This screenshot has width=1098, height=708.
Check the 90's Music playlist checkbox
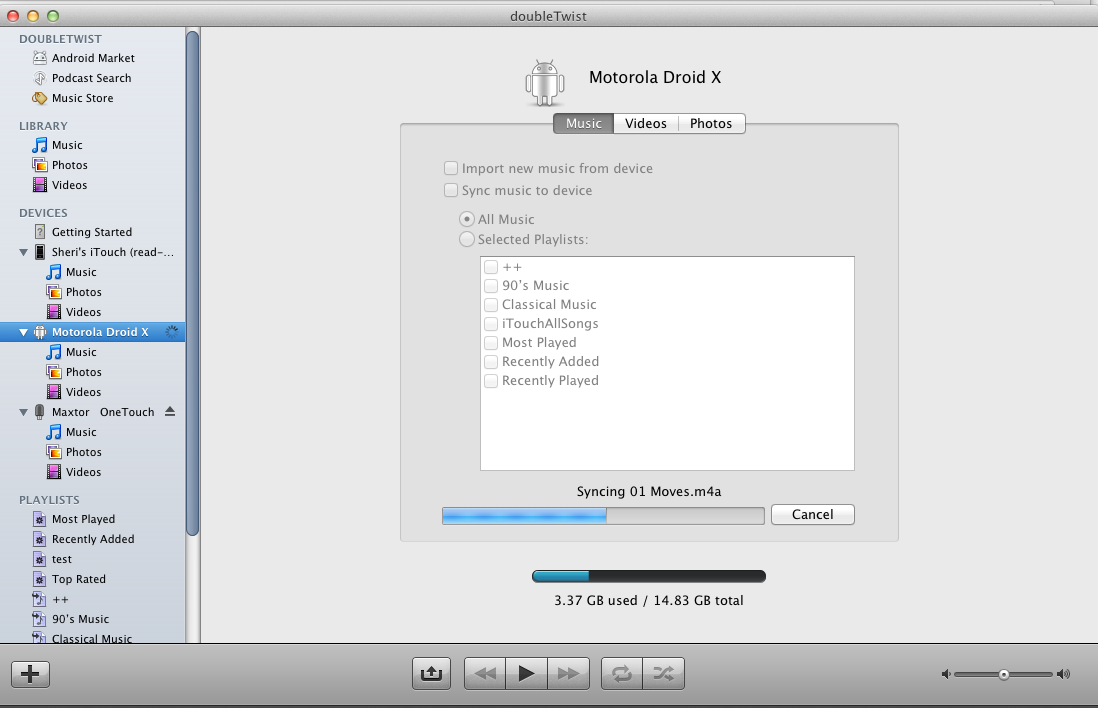click(x=491, y=286)
